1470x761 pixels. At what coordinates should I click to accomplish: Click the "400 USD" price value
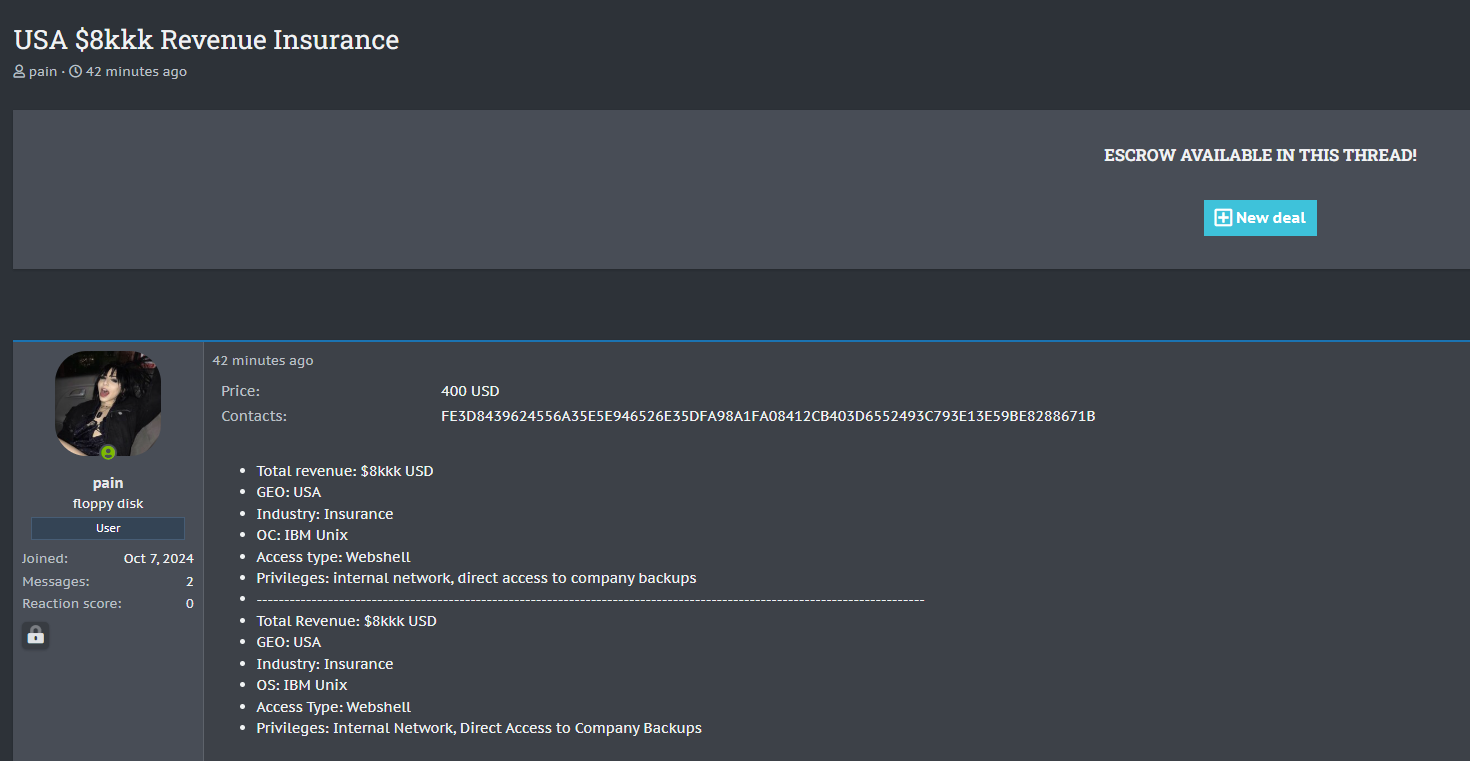pyautogui.click(x=470, y=391)
